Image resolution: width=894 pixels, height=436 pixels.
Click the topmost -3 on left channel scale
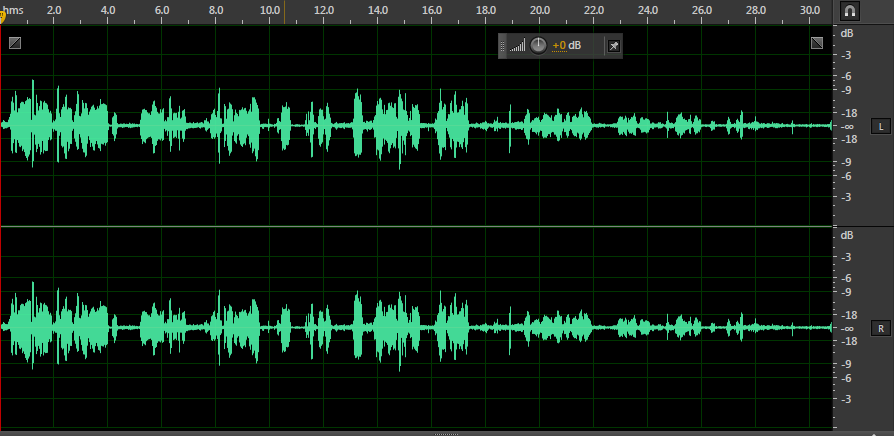847,55
